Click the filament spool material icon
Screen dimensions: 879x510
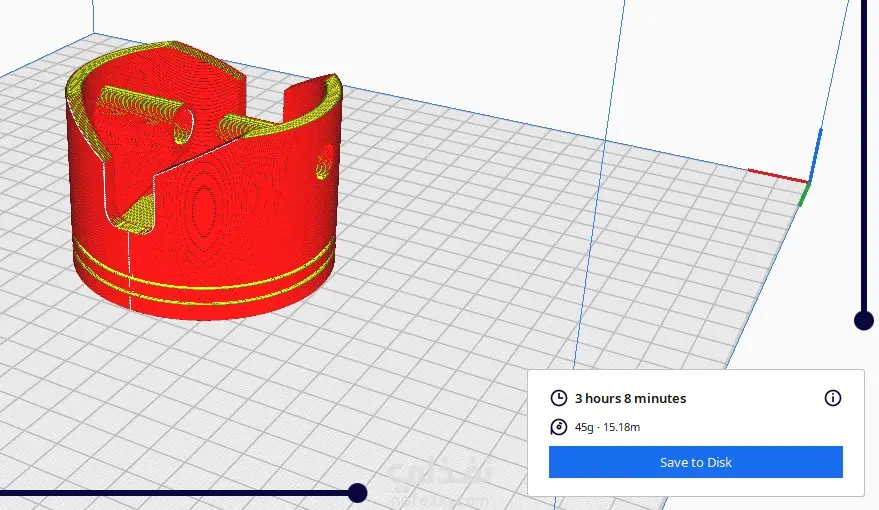click(558, 427)
